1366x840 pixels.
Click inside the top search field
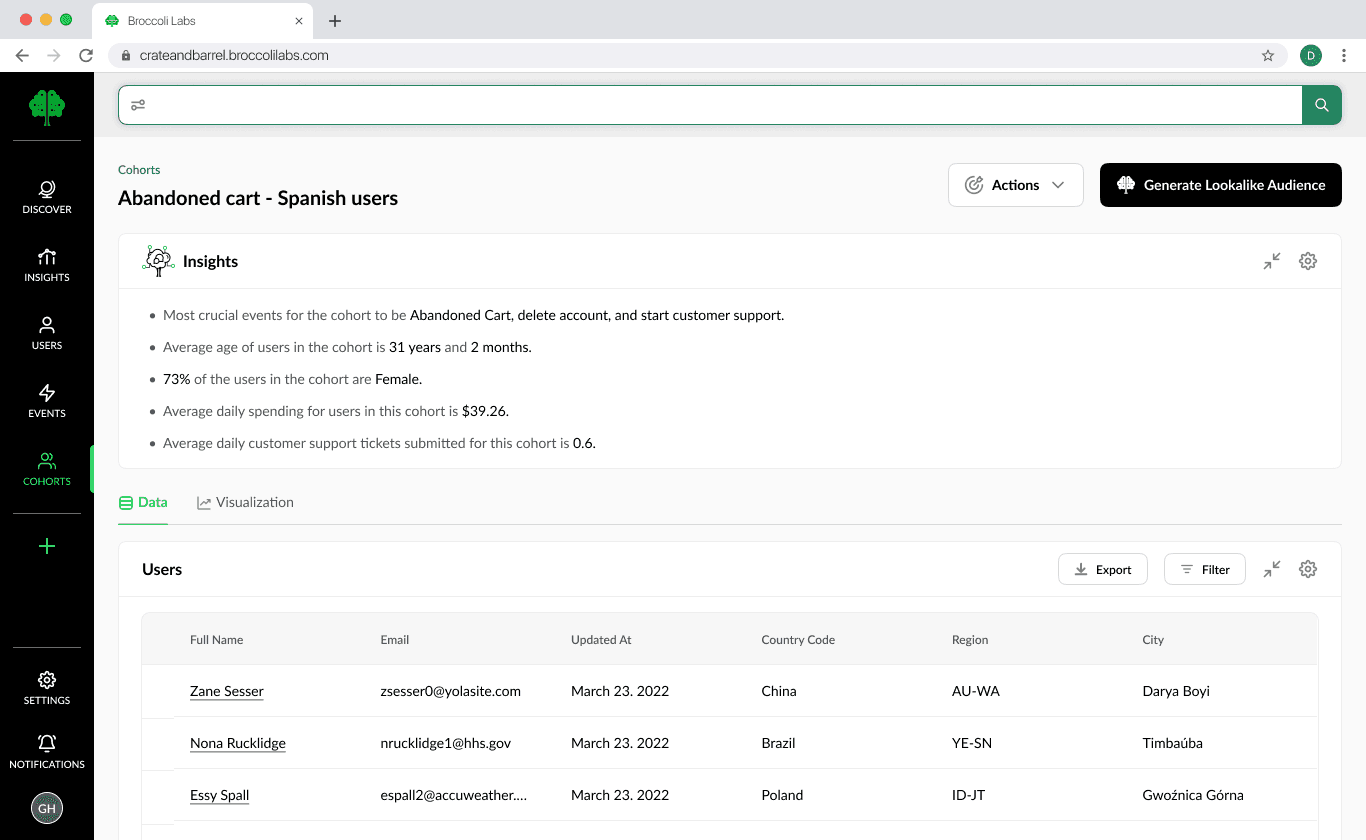click(710, 105)
